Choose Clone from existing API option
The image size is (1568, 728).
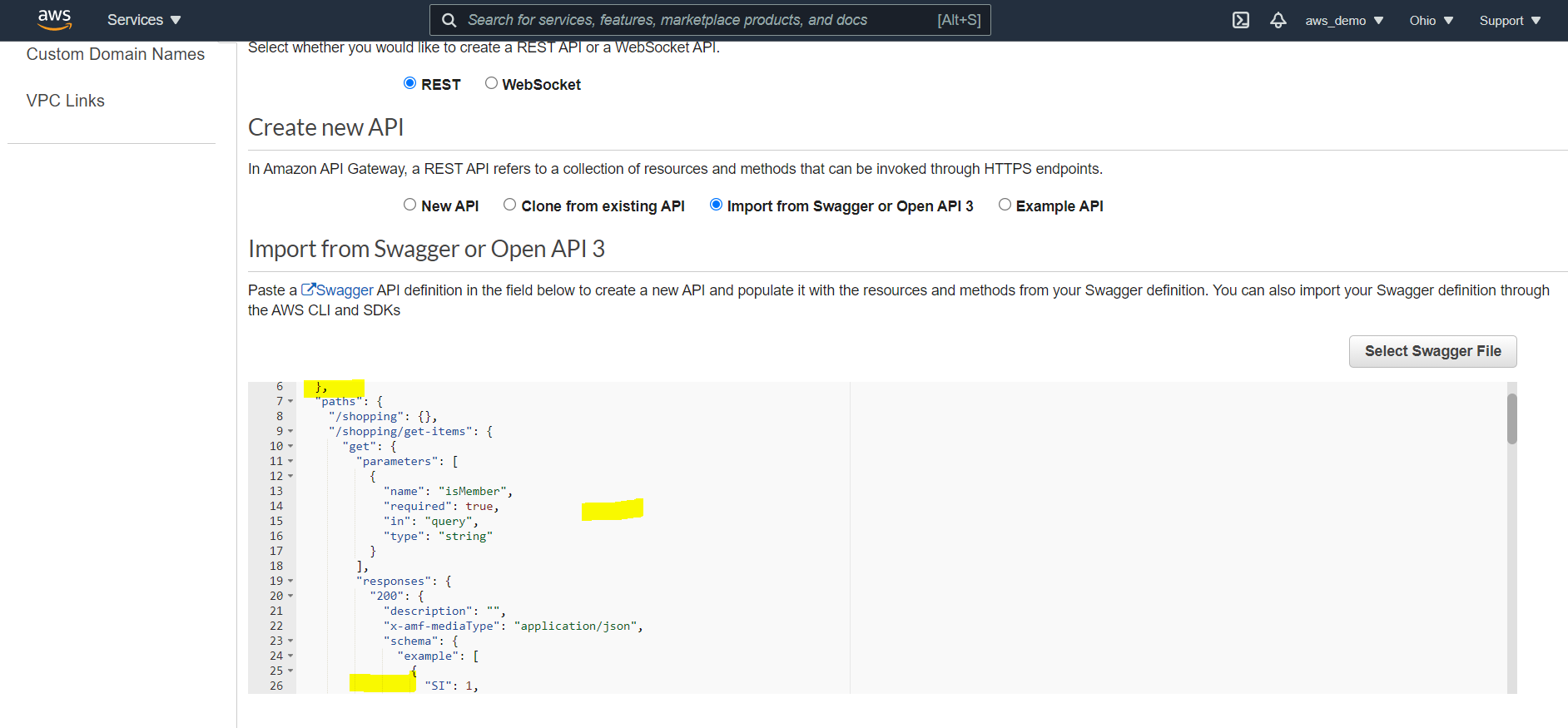(x=509, y=205)
